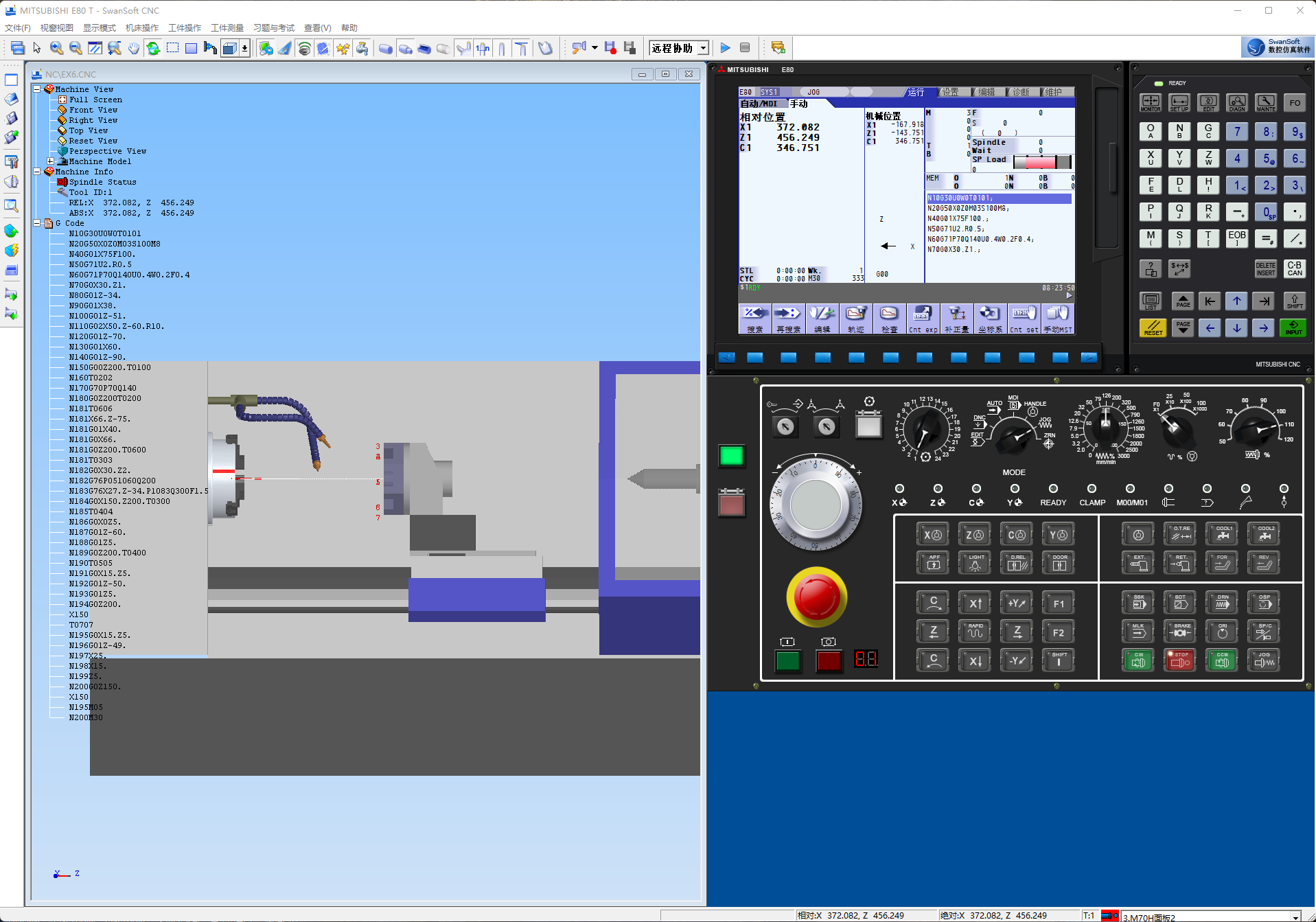Screen dimensions: 1316x922
Task: Collapse the Machine View tree node
Action: click(x=37, y=89)
